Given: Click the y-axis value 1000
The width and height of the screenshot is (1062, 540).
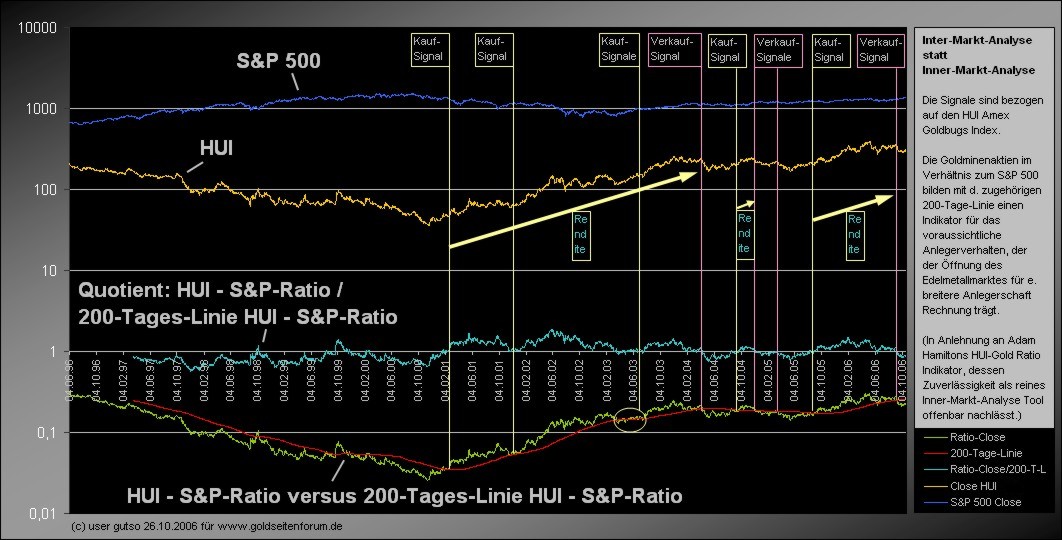Looking at the screenshot, I should [x=41, y=109].
